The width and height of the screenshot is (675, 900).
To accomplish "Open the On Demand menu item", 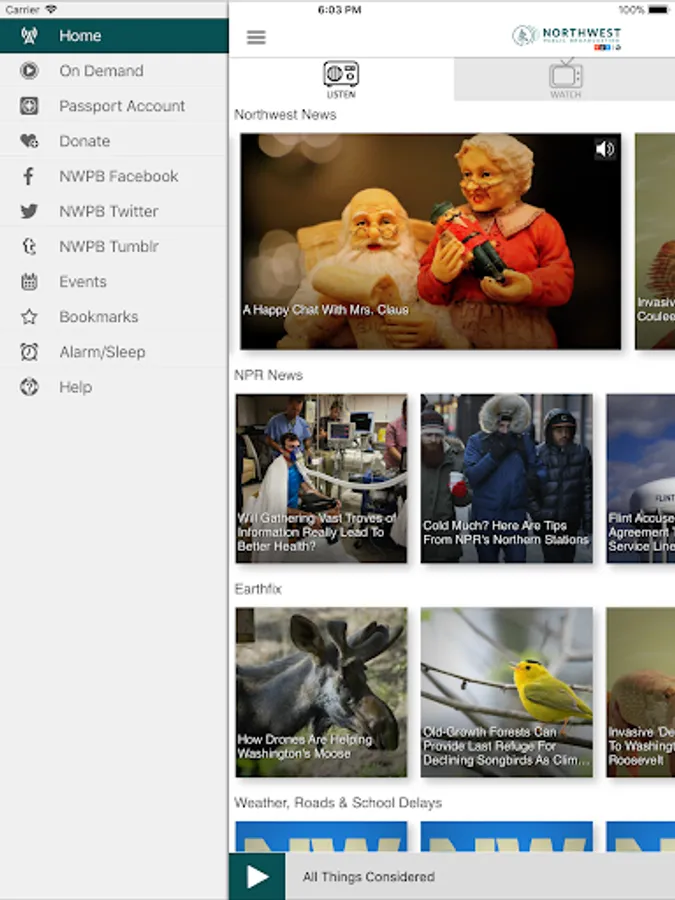I will click(x=114, y=71).
